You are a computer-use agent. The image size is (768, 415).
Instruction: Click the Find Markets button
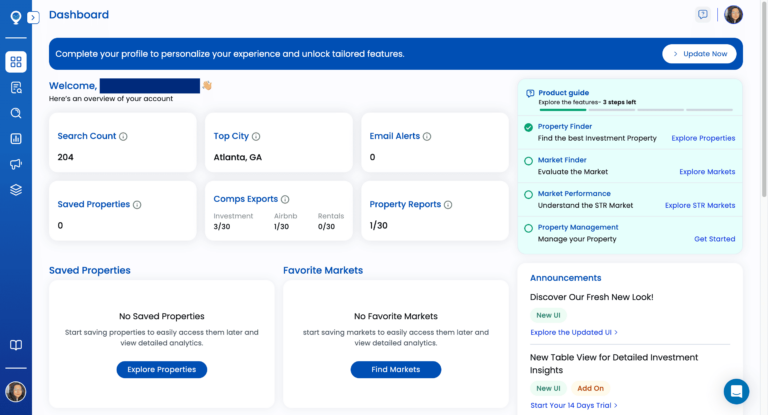(395, 370)
